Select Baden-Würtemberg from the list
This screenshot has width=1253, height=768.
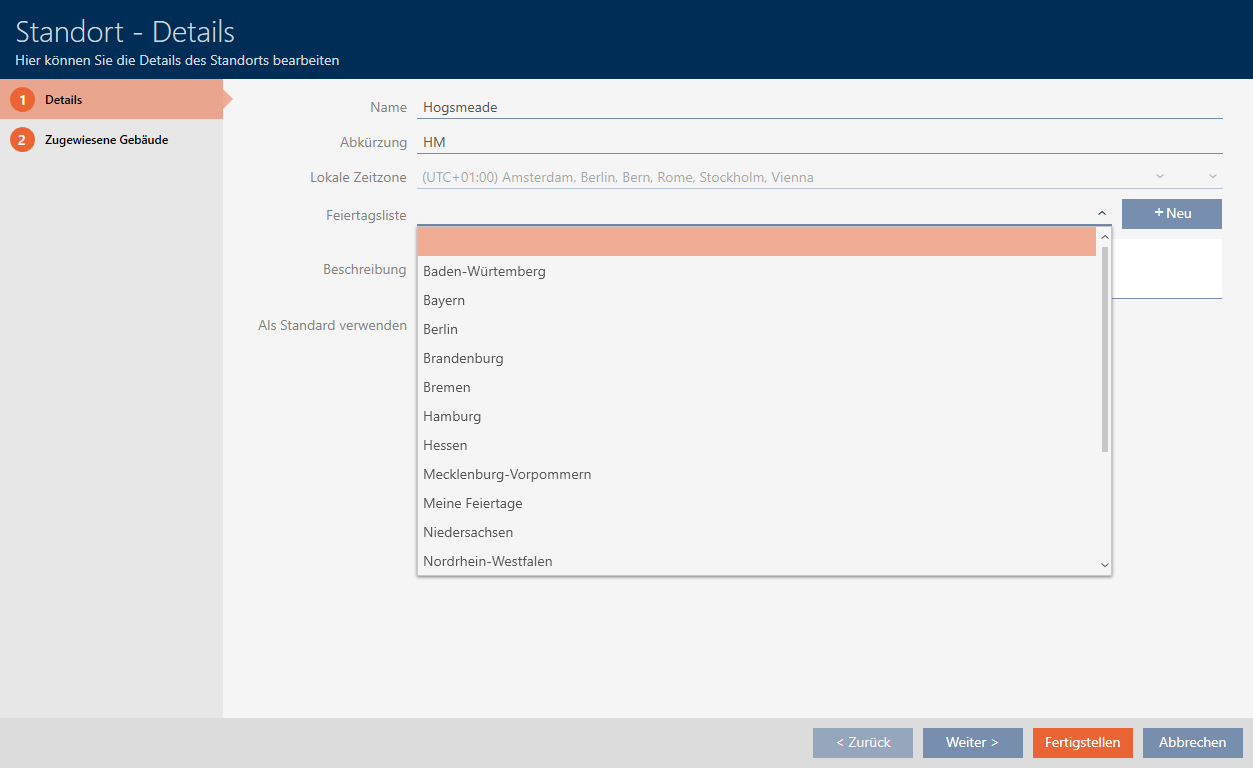click(485, 271)
